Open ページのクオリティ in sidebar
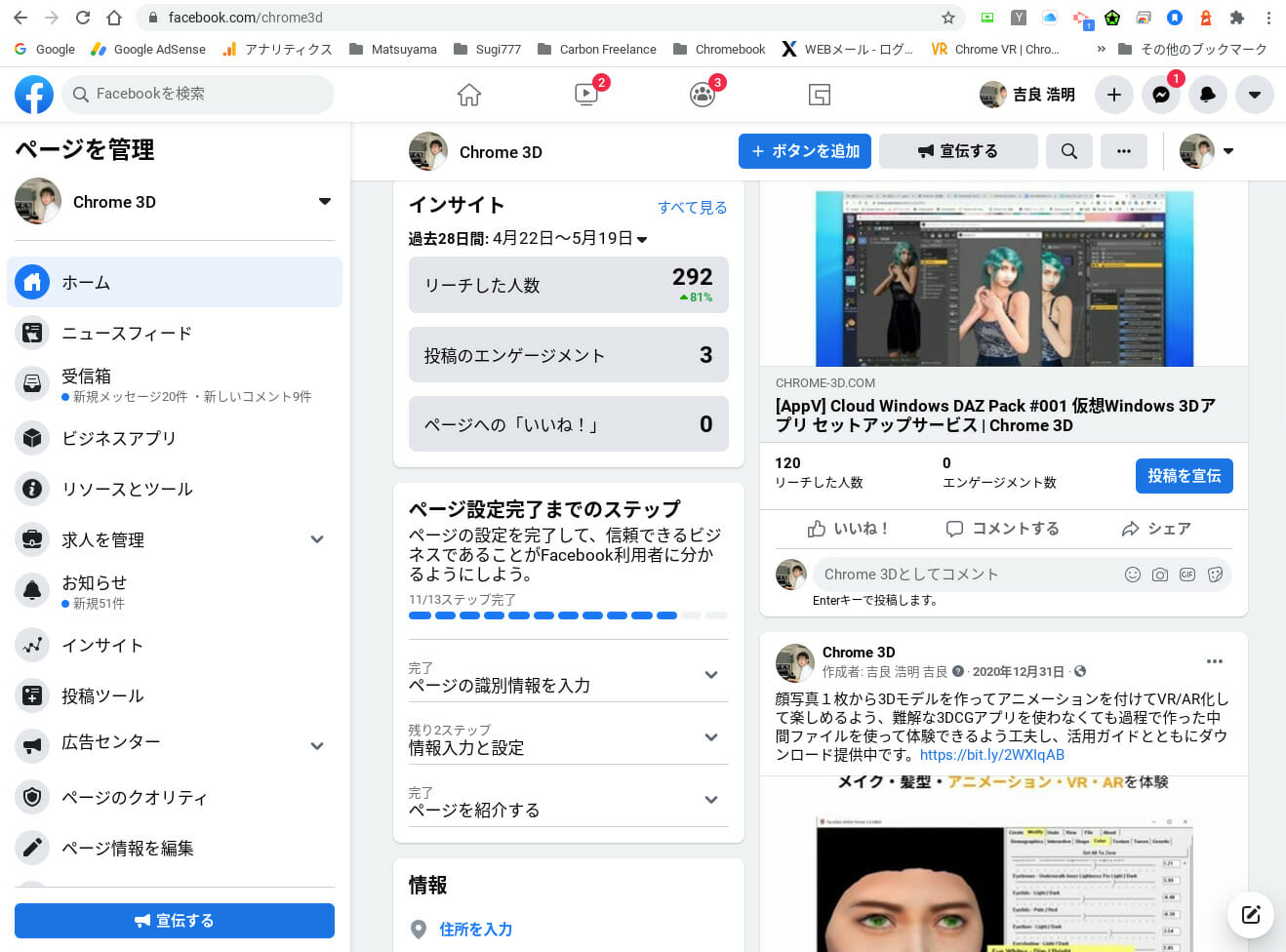This screenshot has height=952, width=1286. point(175,797)
